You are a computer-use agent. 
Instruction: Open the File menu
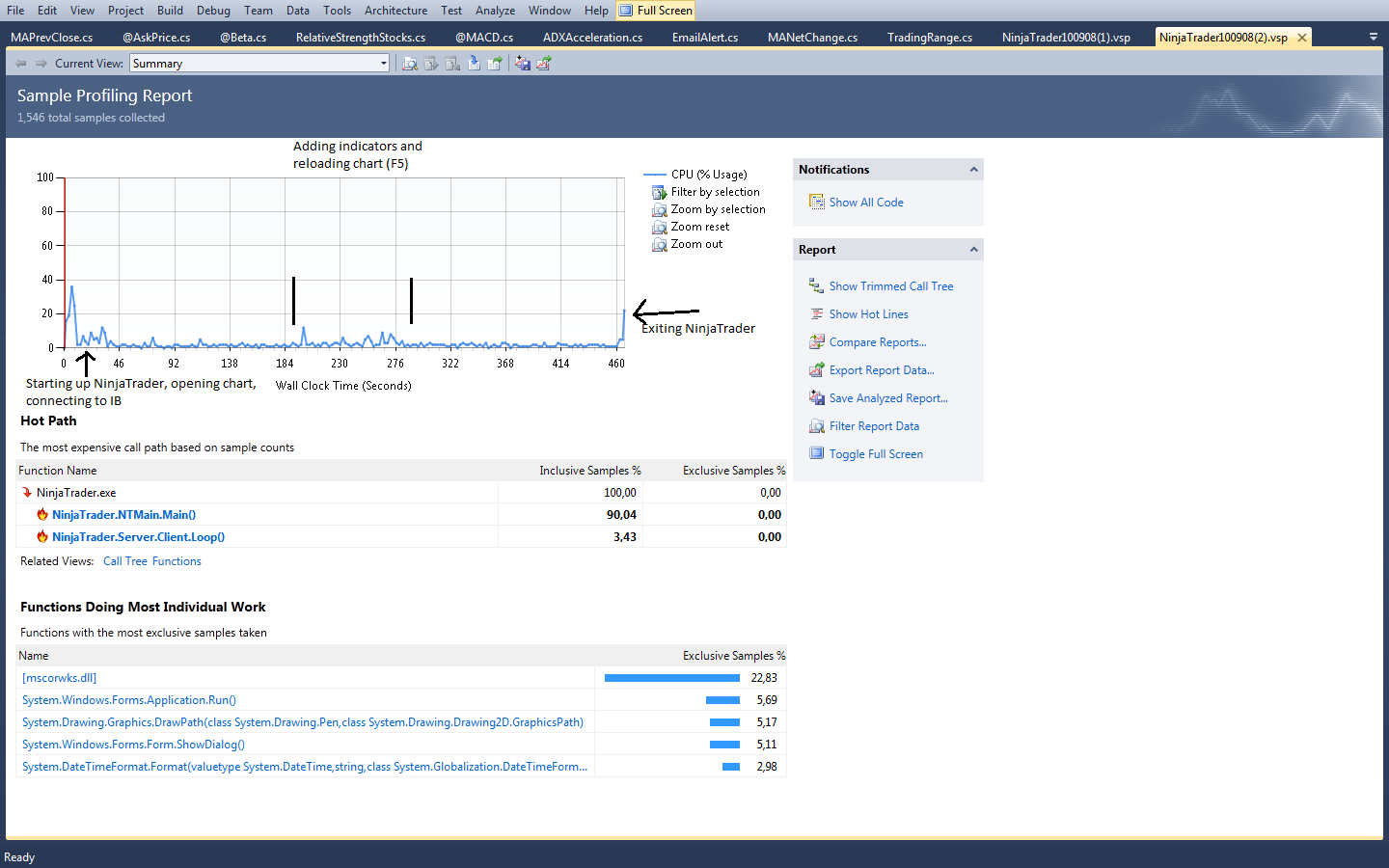[x=15, y=11]
